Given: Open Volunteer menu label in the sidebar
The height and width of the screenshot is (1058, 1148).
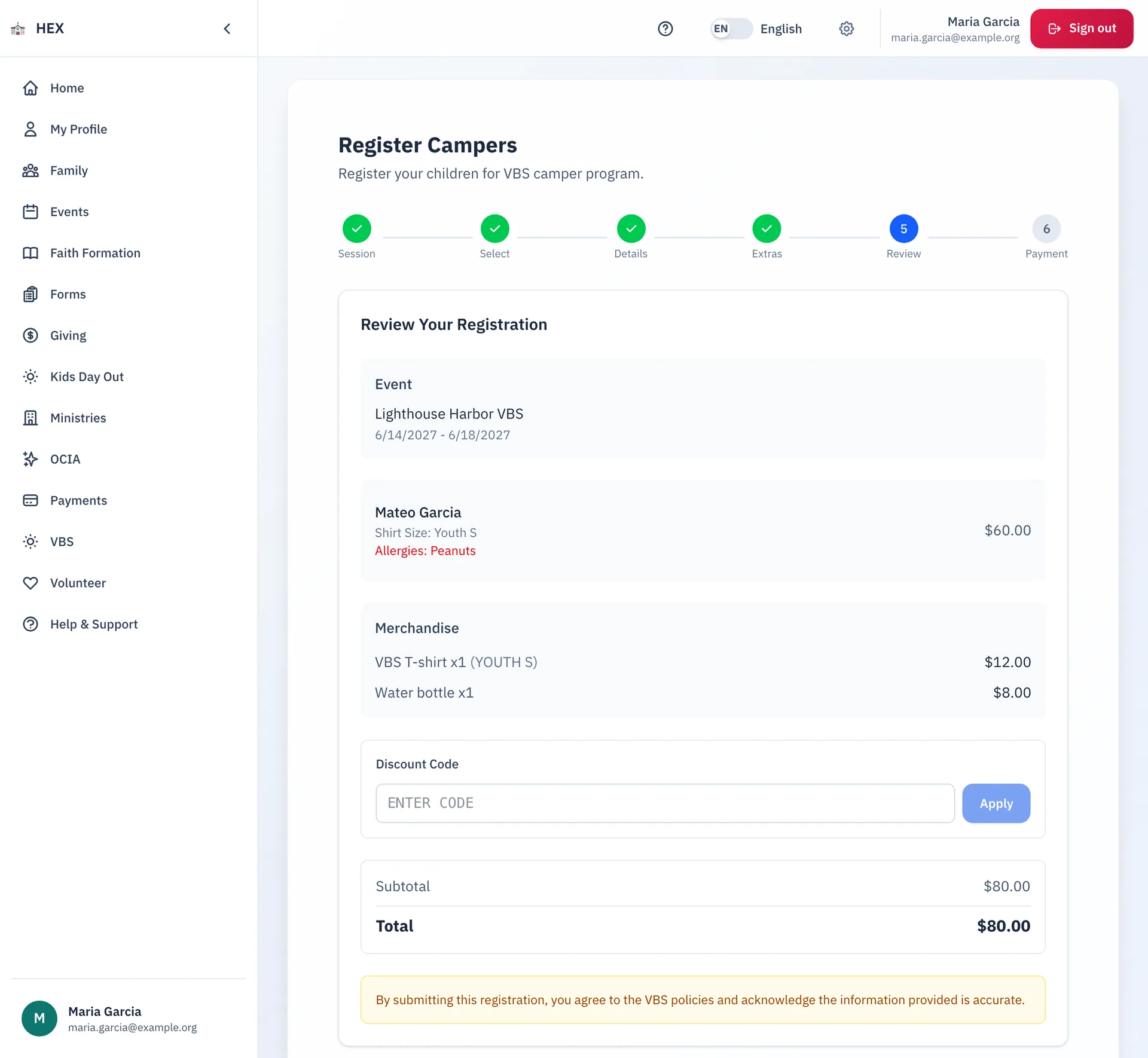Looking at the screenshot, I should click(x=78, y=583).
